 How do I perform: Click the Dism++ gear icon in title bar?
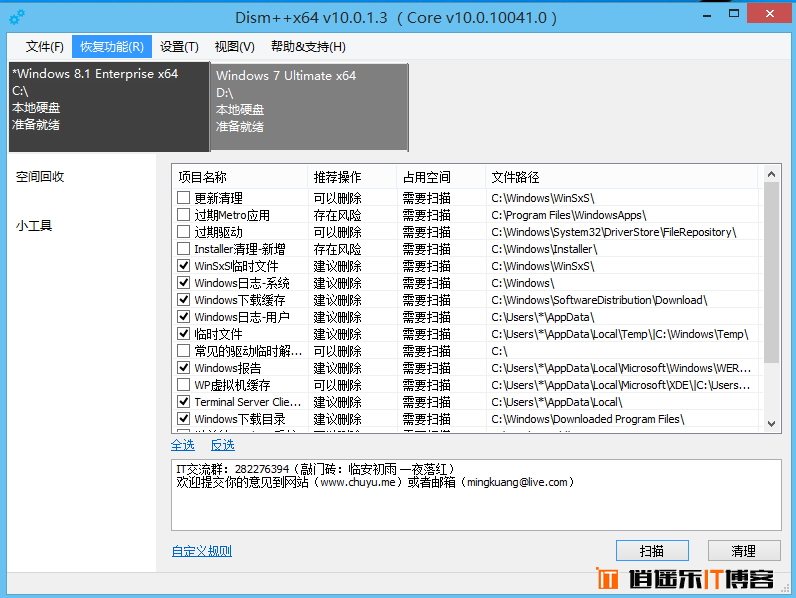(17, 18)
